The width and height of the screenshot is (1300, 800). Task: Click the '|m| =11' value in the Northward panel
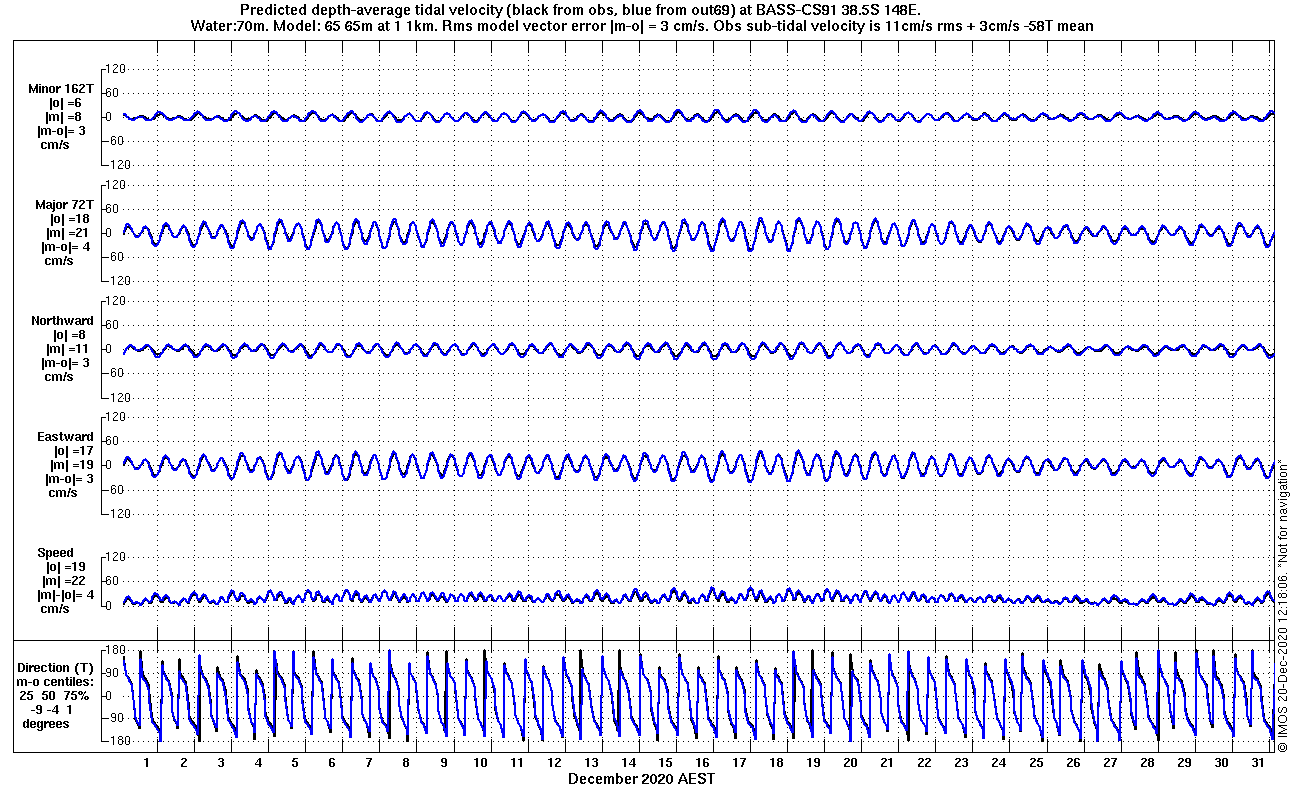71,349
